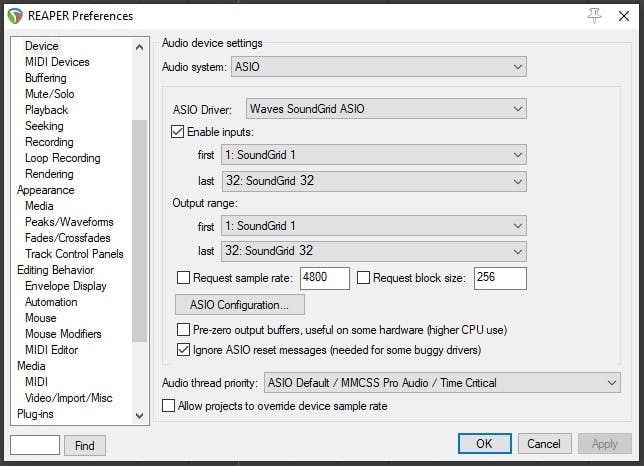Click the OK button
The width and height of the screenshot is (644, 466).
click(x=485, y=443)
